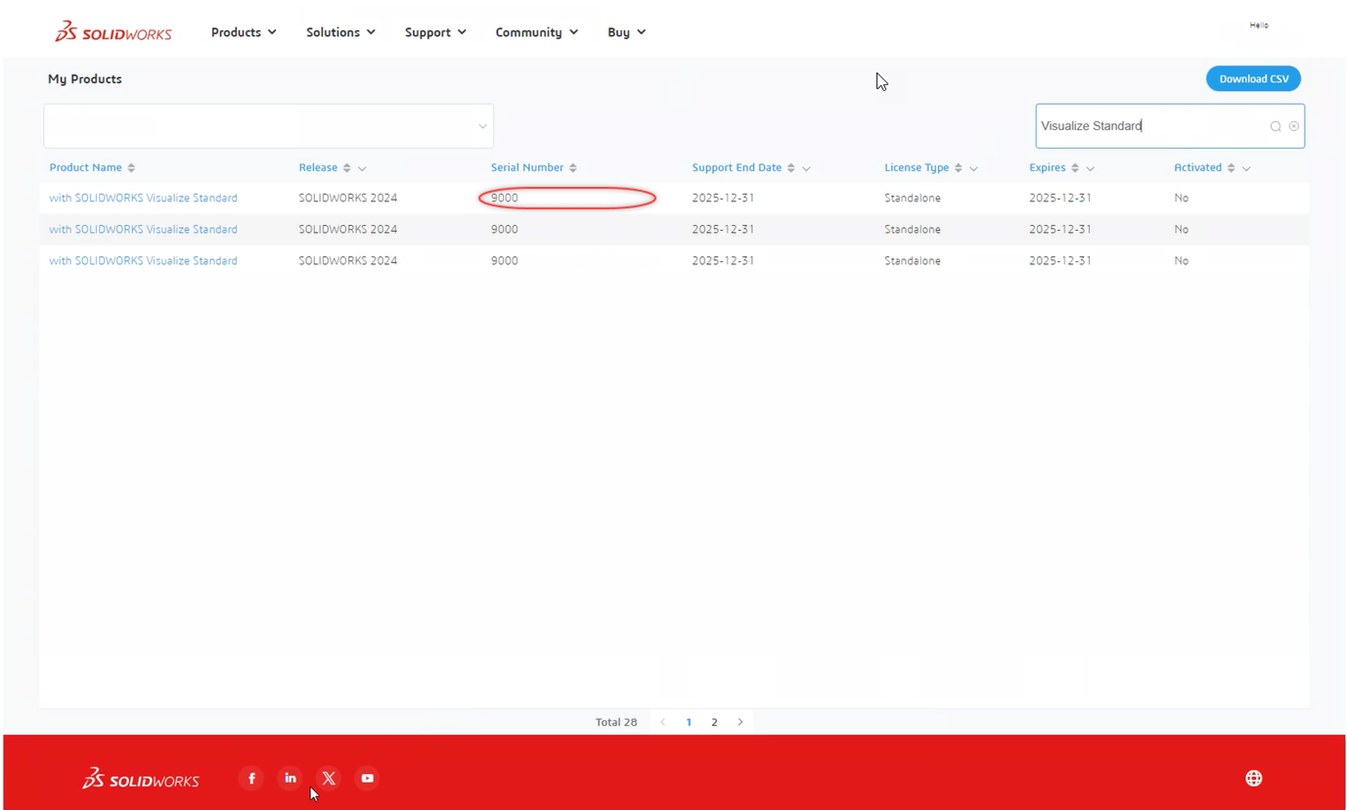1347x810 pixels.
Task: Go to previous page arrow
Action: click(x=663, y=722)
